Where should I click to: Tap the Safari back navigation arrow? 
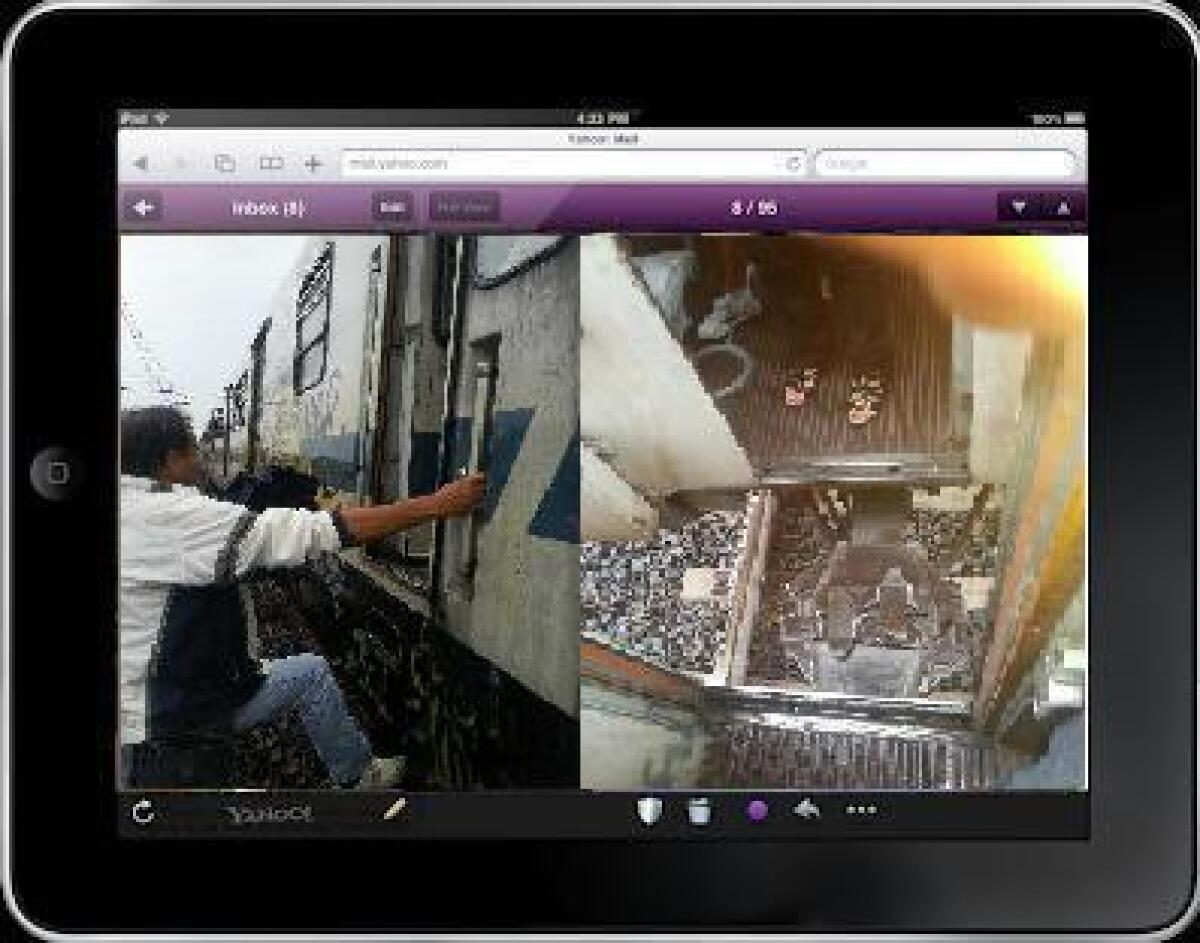(x=140, y=164)
